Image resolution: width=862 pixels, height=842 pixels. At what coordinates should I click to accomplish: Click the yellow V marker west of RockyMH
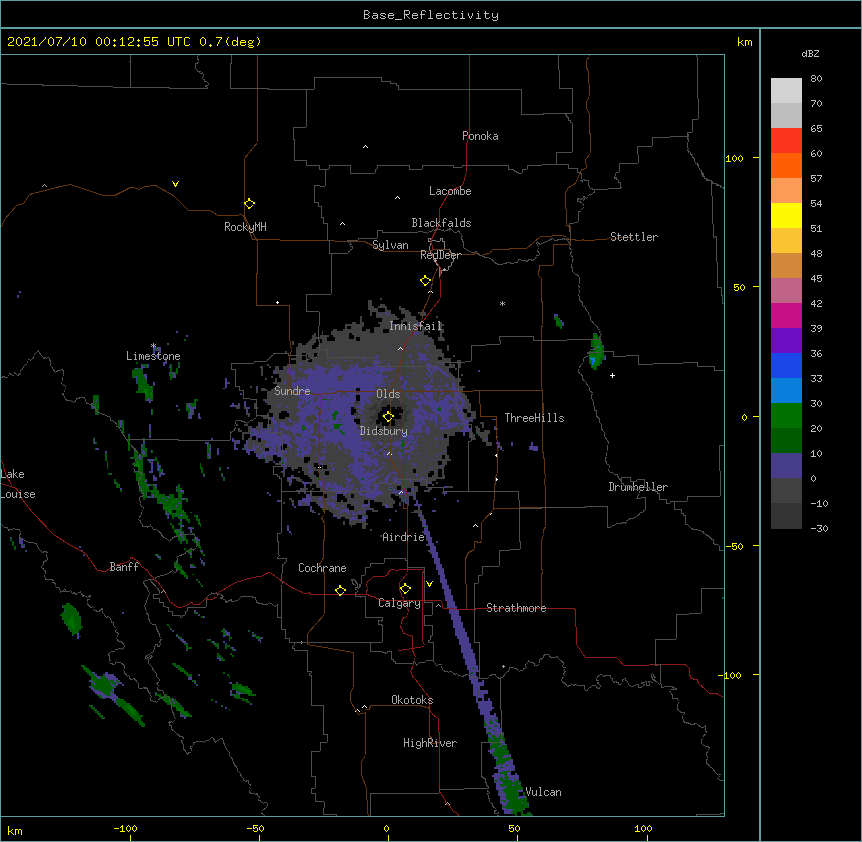tap(175, 184)
